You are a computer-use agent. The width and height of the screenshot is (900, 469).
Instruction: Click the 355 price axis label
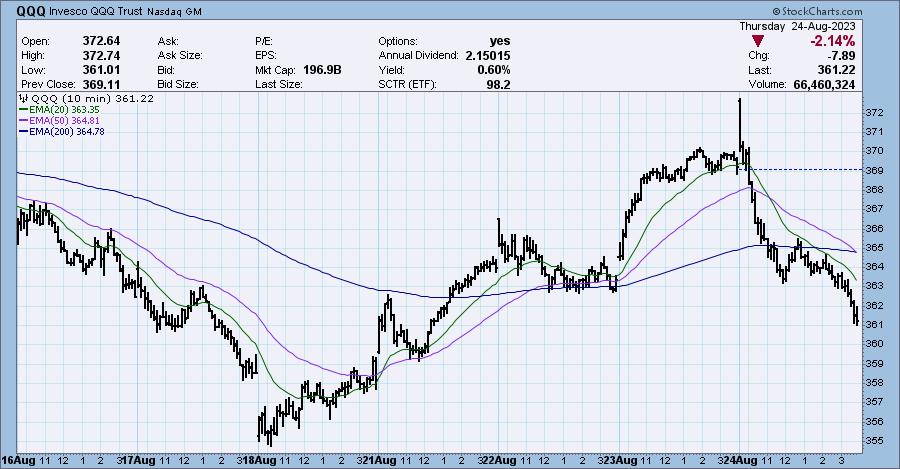[874, 440]
